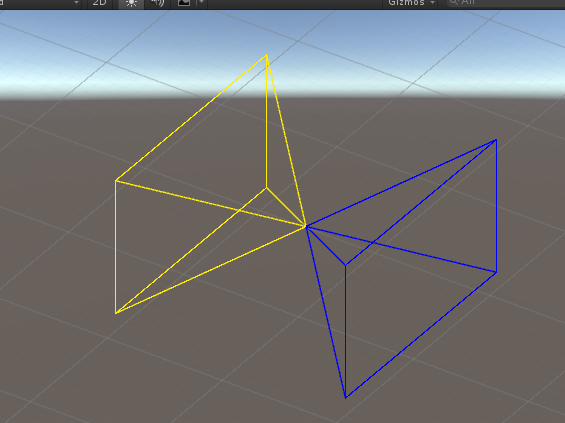Toggle 2D view mode in Scene toolbar

[x=100, y=3]
